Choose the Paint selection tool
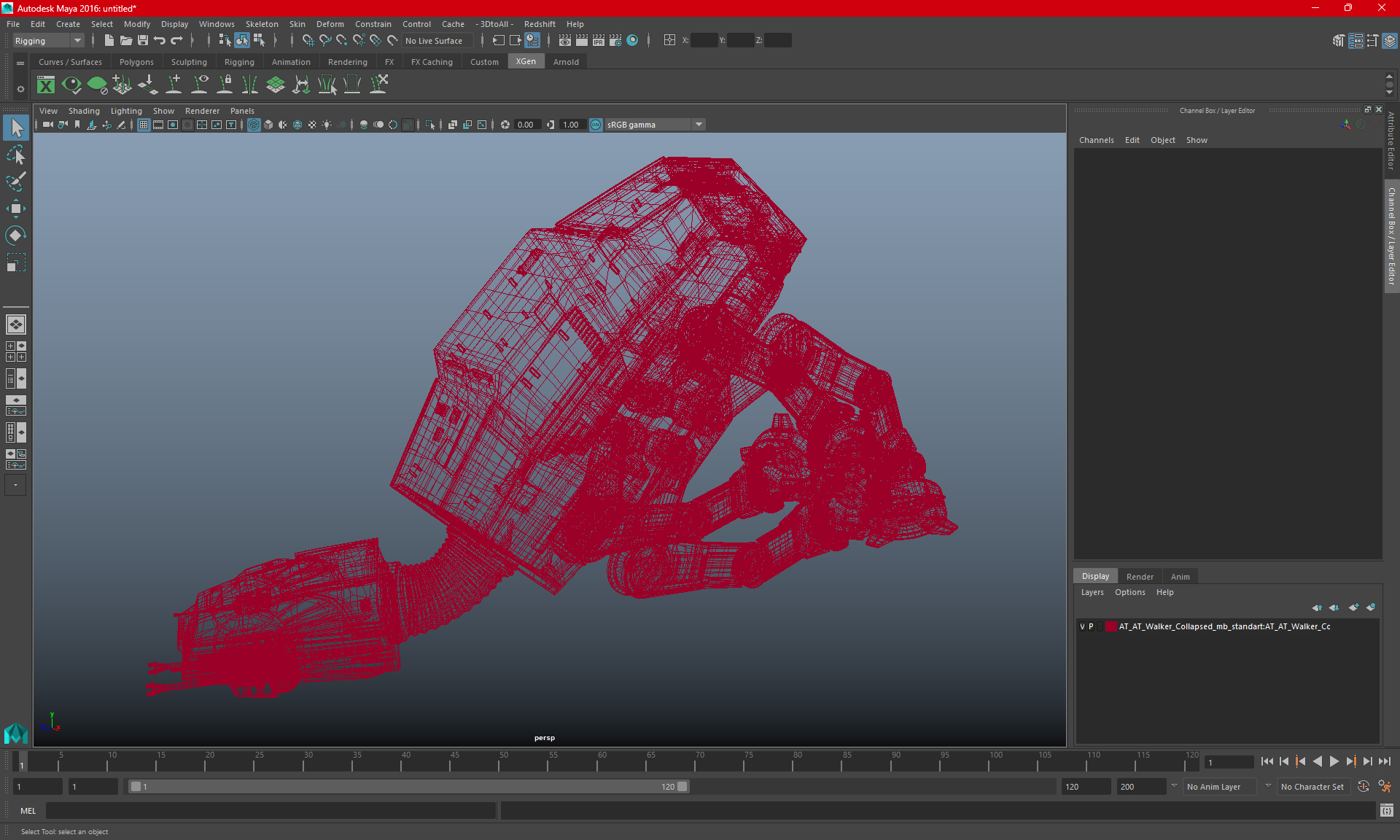Image resolution: width=1400 pixels, height=840 pixels. [16, 182]
